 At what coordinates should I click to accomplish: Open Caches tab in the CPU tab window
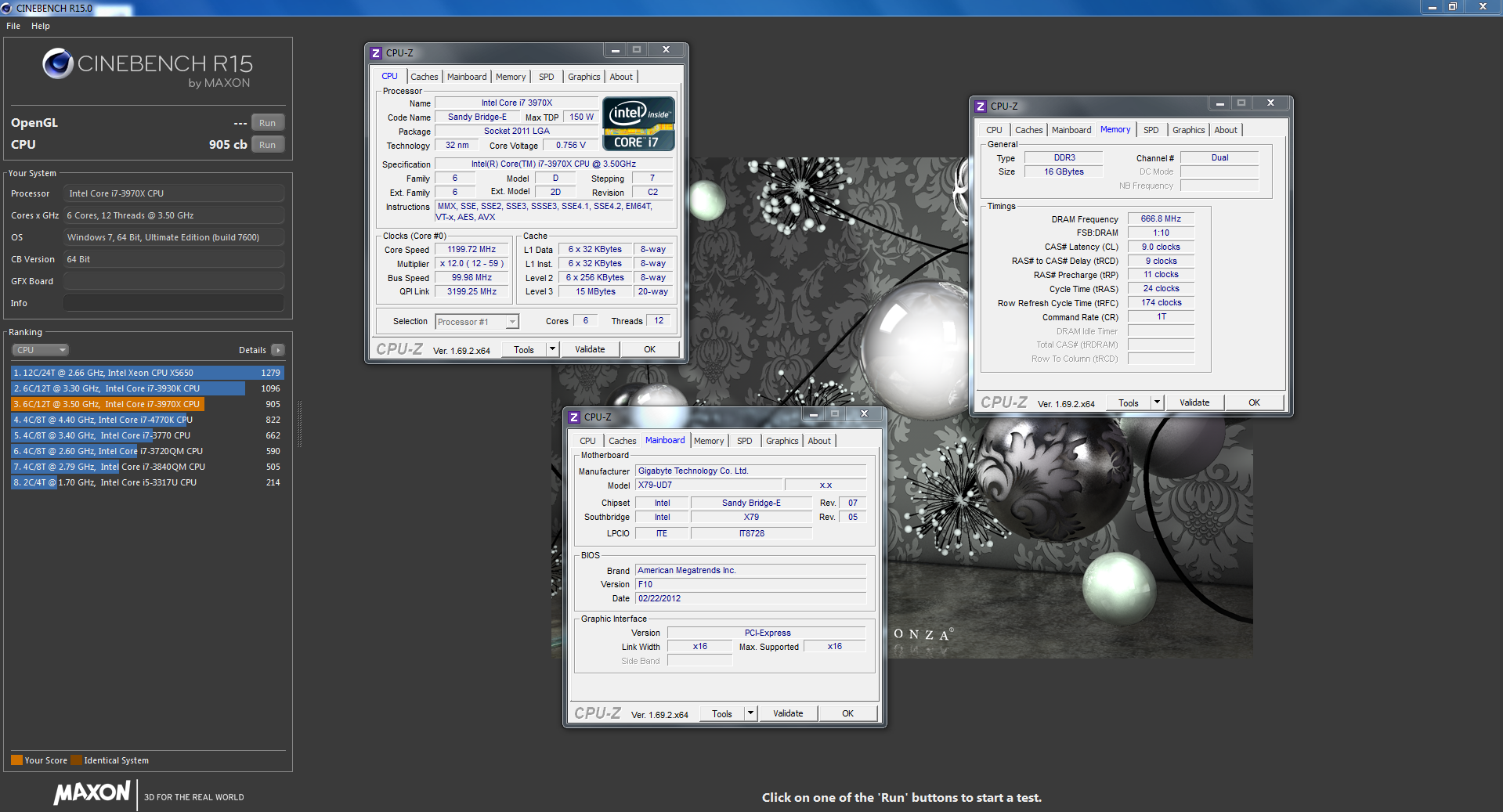point(424,77)
